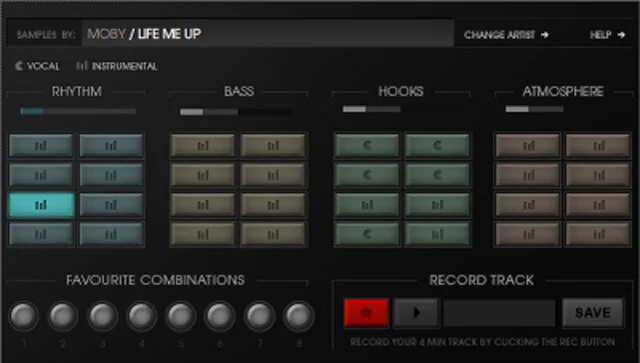The width and height of the screenshot is (640, 363).
Task: Trigger Rhythm pad in third row, right column
Action: (x=111, y=205)
